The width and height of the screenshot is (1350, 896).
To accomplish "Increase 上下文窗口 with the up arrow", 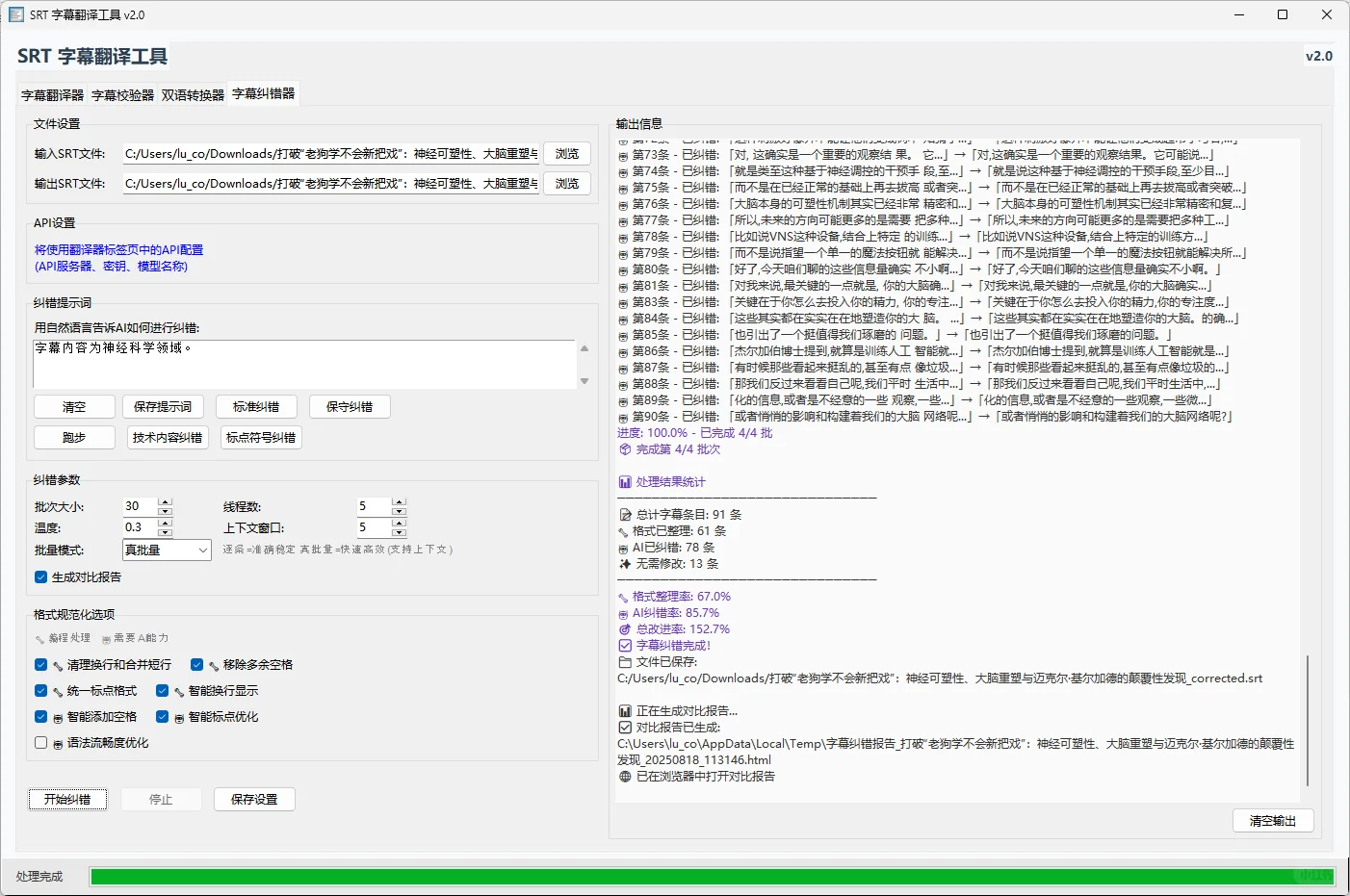I will pyautogui.click(x=399, y=523).
